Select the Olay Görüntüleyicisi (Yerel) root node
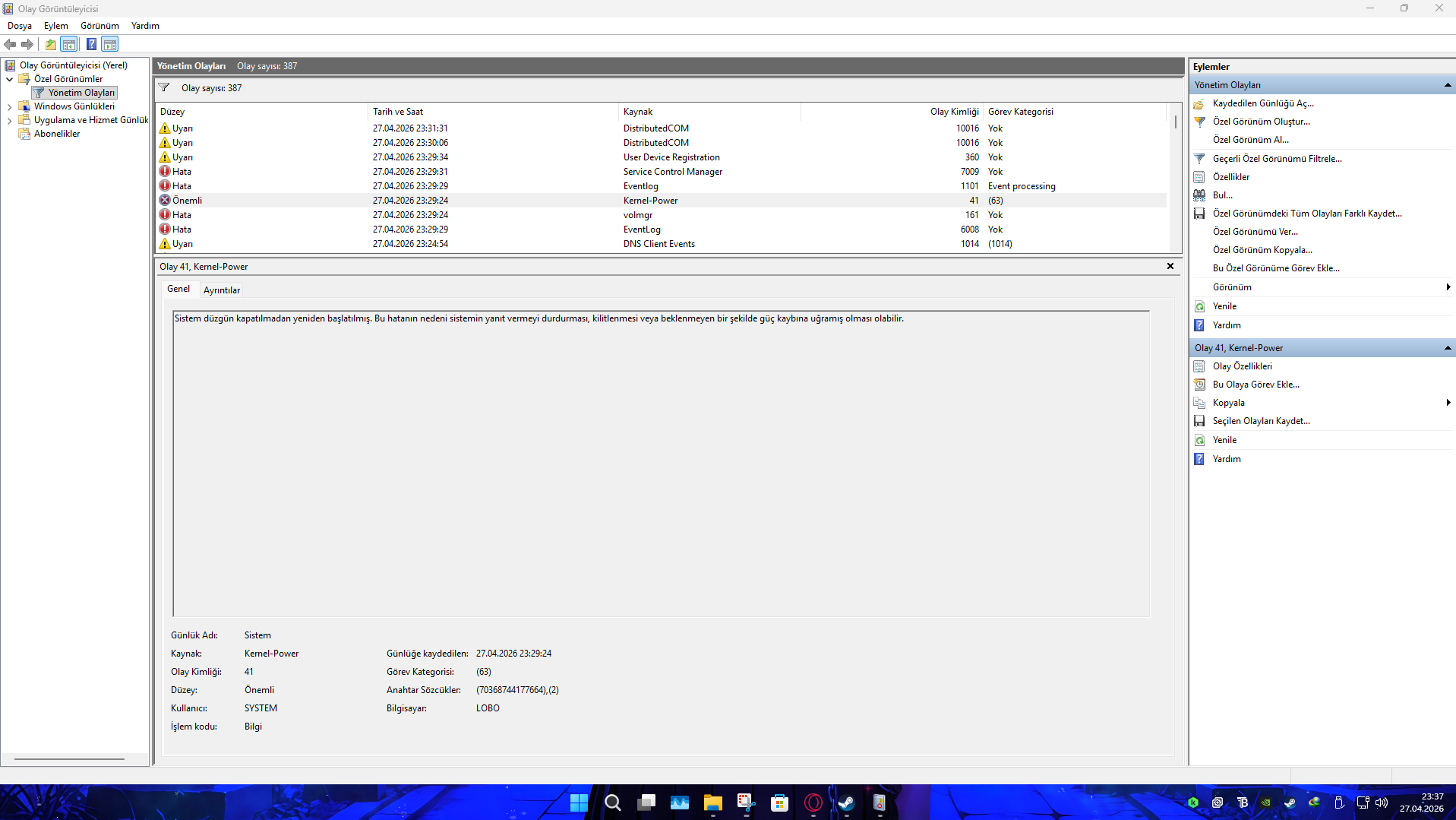Viewport: 1456px width, 820px height. pos(74,65)
